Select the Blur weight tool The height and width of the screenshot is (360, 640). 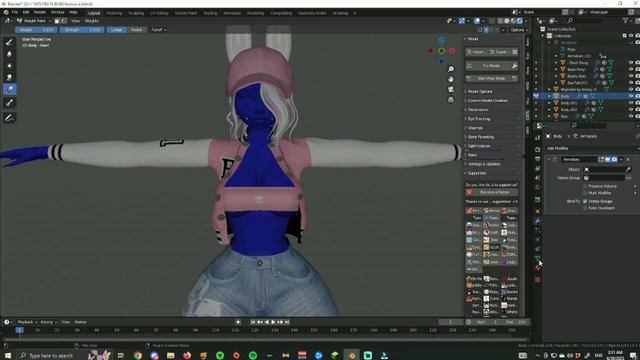(x=9, y=54)
